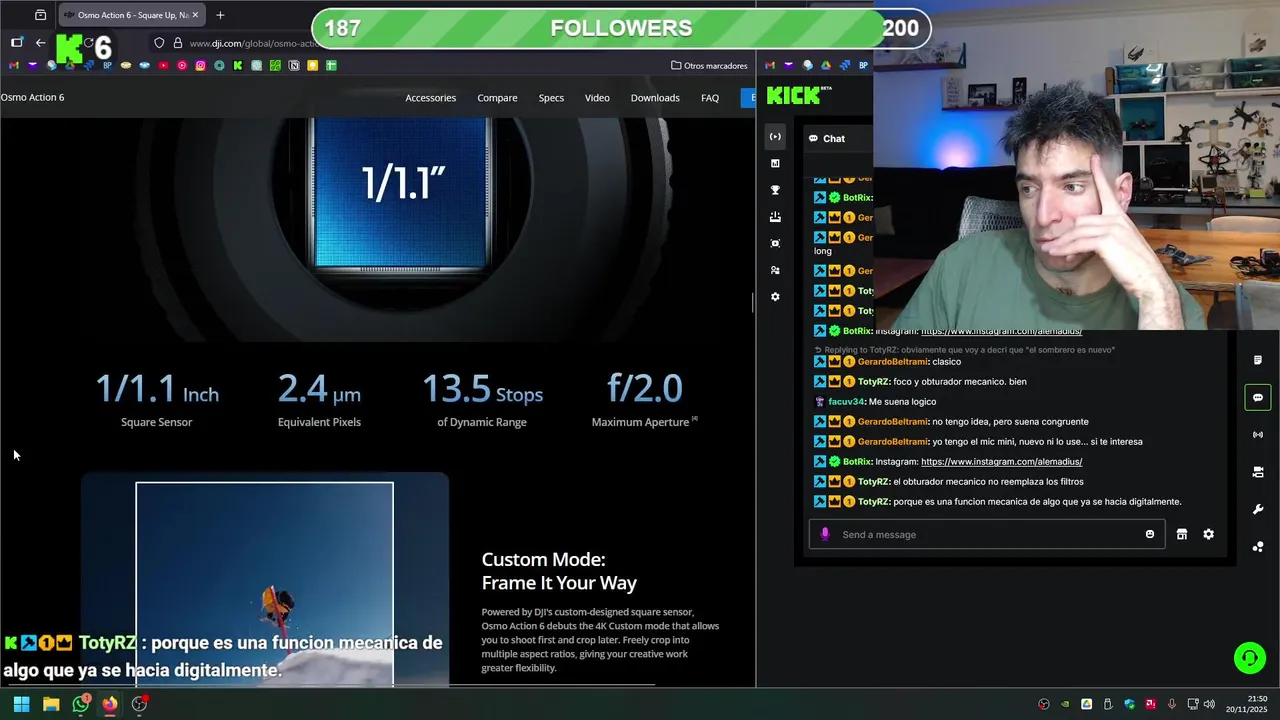
Task: Click 1/1.1 Inch Square Sensor text
Action: (x=157, y=400)
